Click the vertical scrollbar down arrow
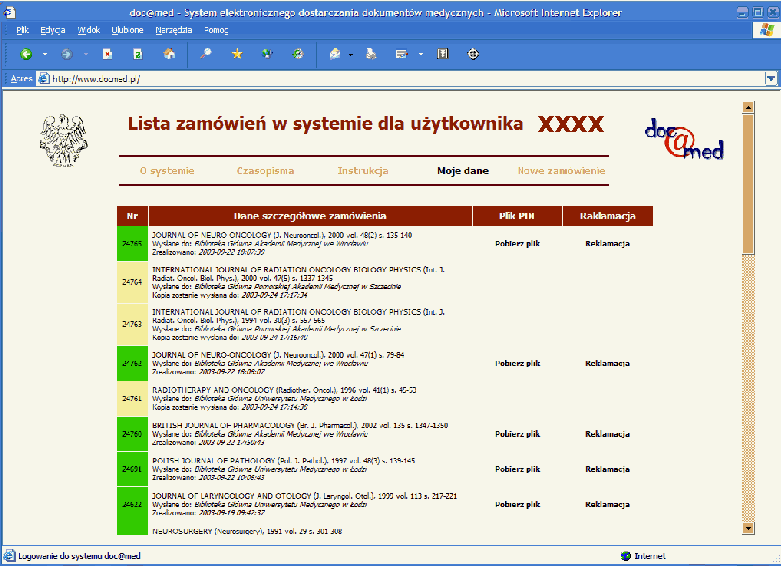 pos(747,527)
